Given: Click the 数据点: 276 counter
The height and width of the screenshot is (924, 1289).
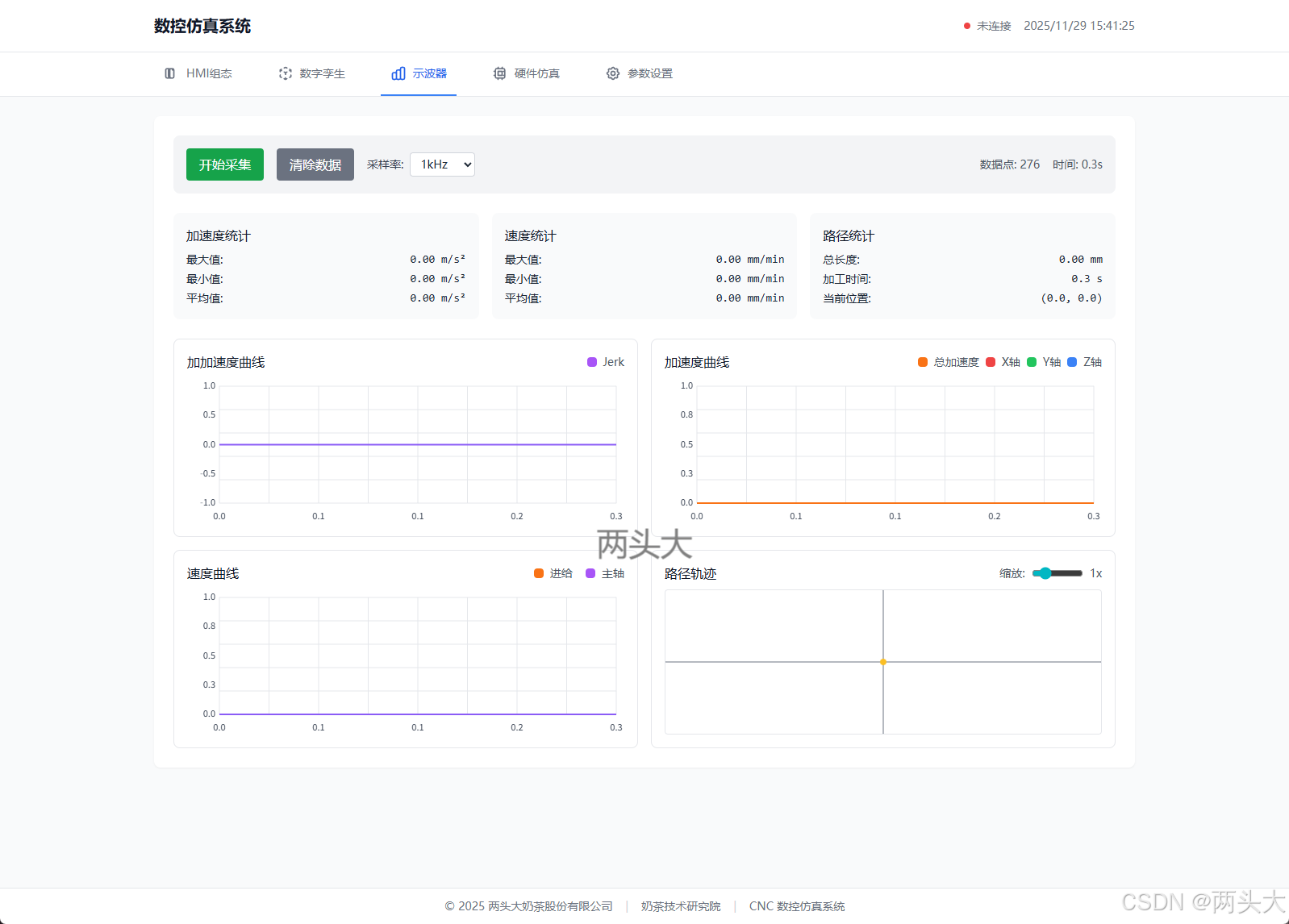Looking at the screenshot, I should pos(1010,164).
